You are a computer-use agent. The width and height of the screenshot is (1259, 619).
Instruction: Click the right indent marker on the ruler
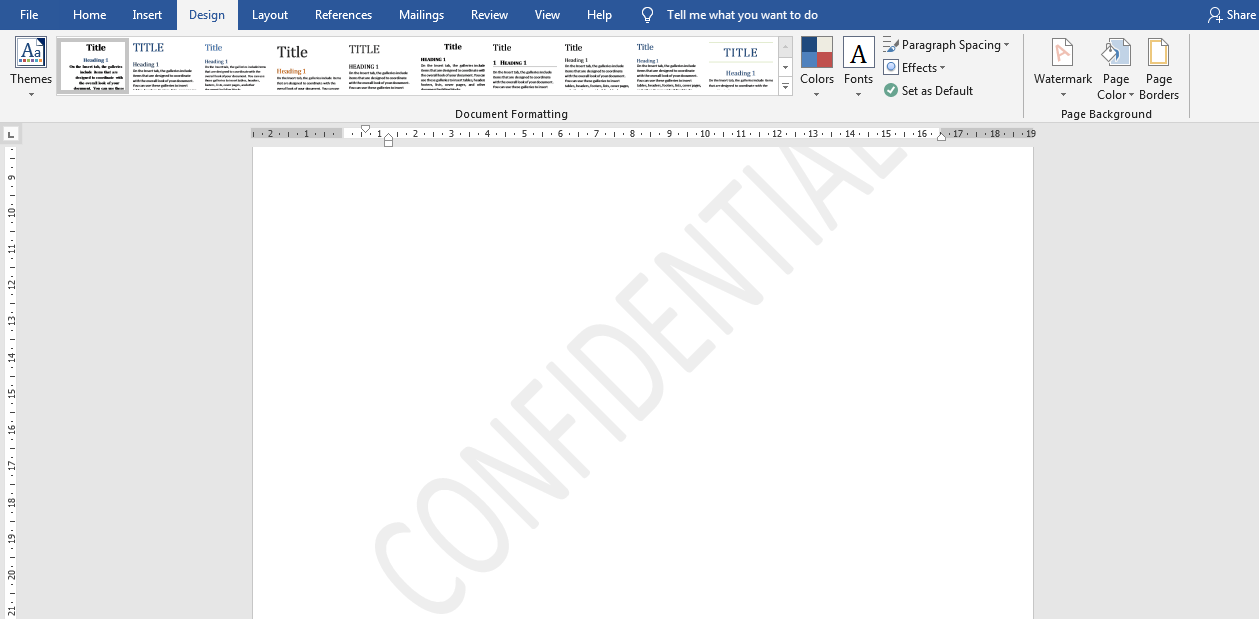pyautogui.click(x=941, y=136)
